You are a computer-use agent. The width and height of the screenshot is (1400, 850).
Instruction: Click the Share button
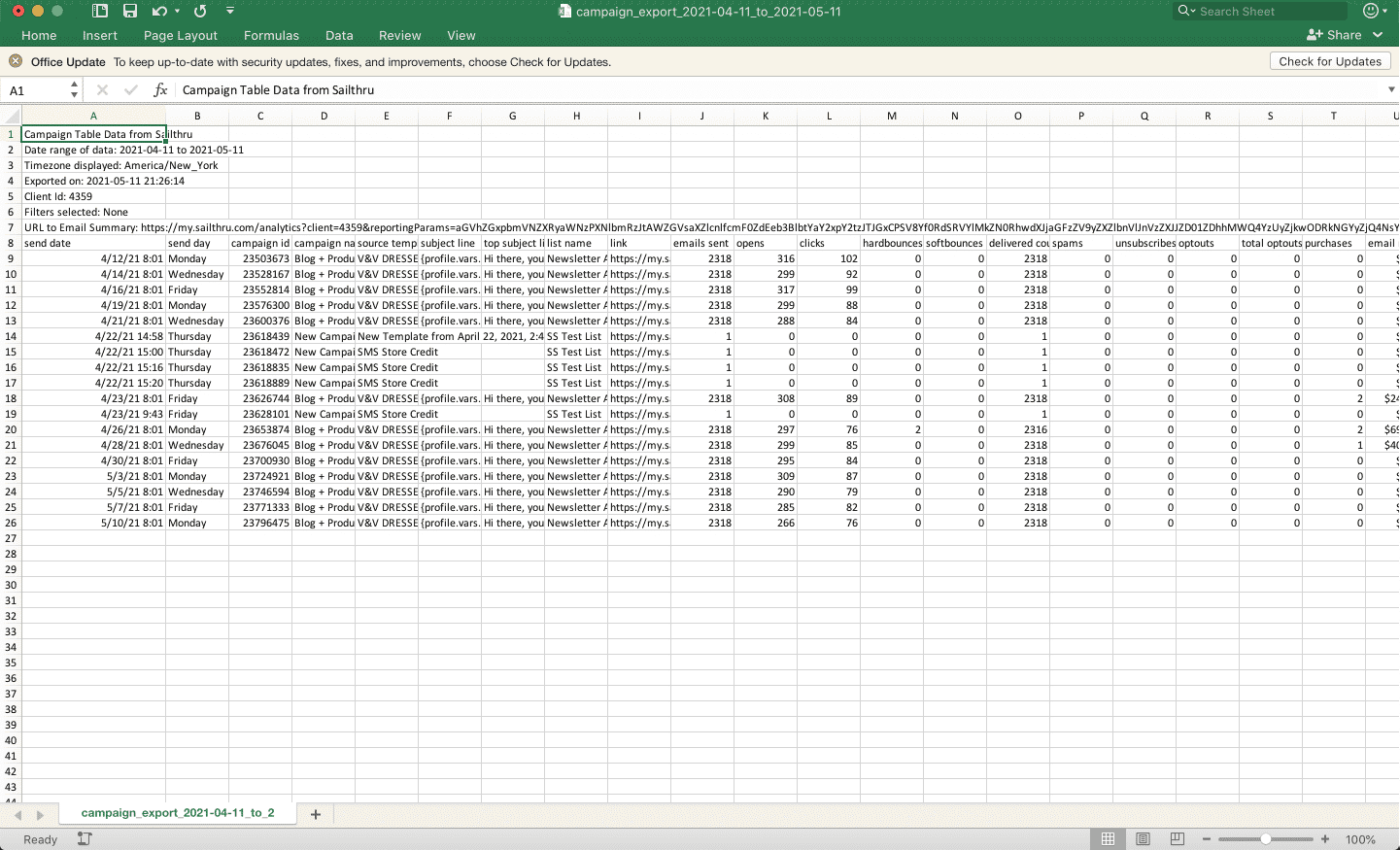click(1335, 35)
